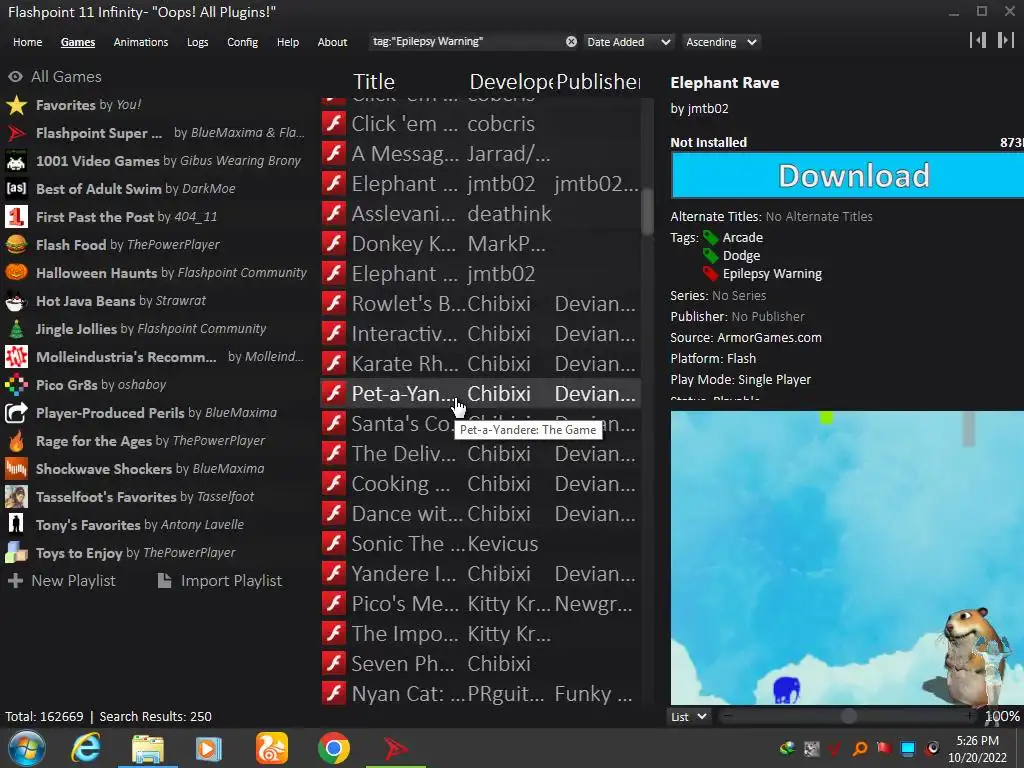Click the Hot Java Beans coffee icon

tap(16, 301)
